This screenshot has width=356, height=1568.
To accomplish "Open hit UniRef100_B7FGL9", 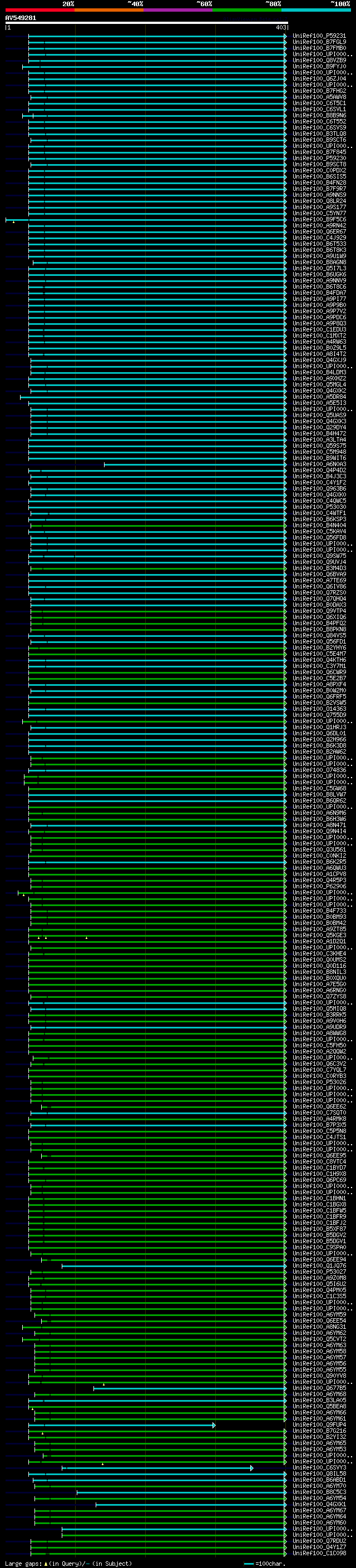I will (x=319, y=42).
